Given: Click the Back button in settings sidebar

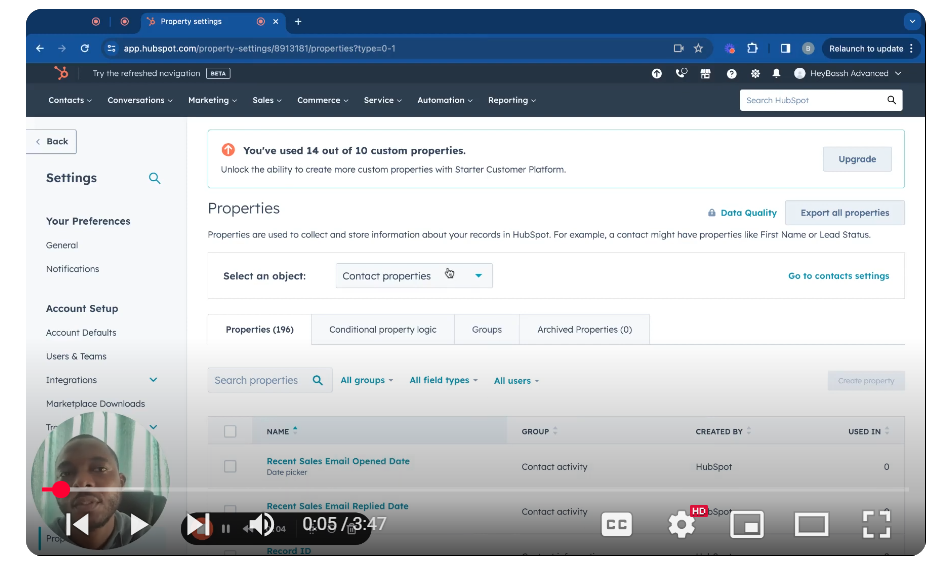Looking at the screenshot, I should (52, 141).
